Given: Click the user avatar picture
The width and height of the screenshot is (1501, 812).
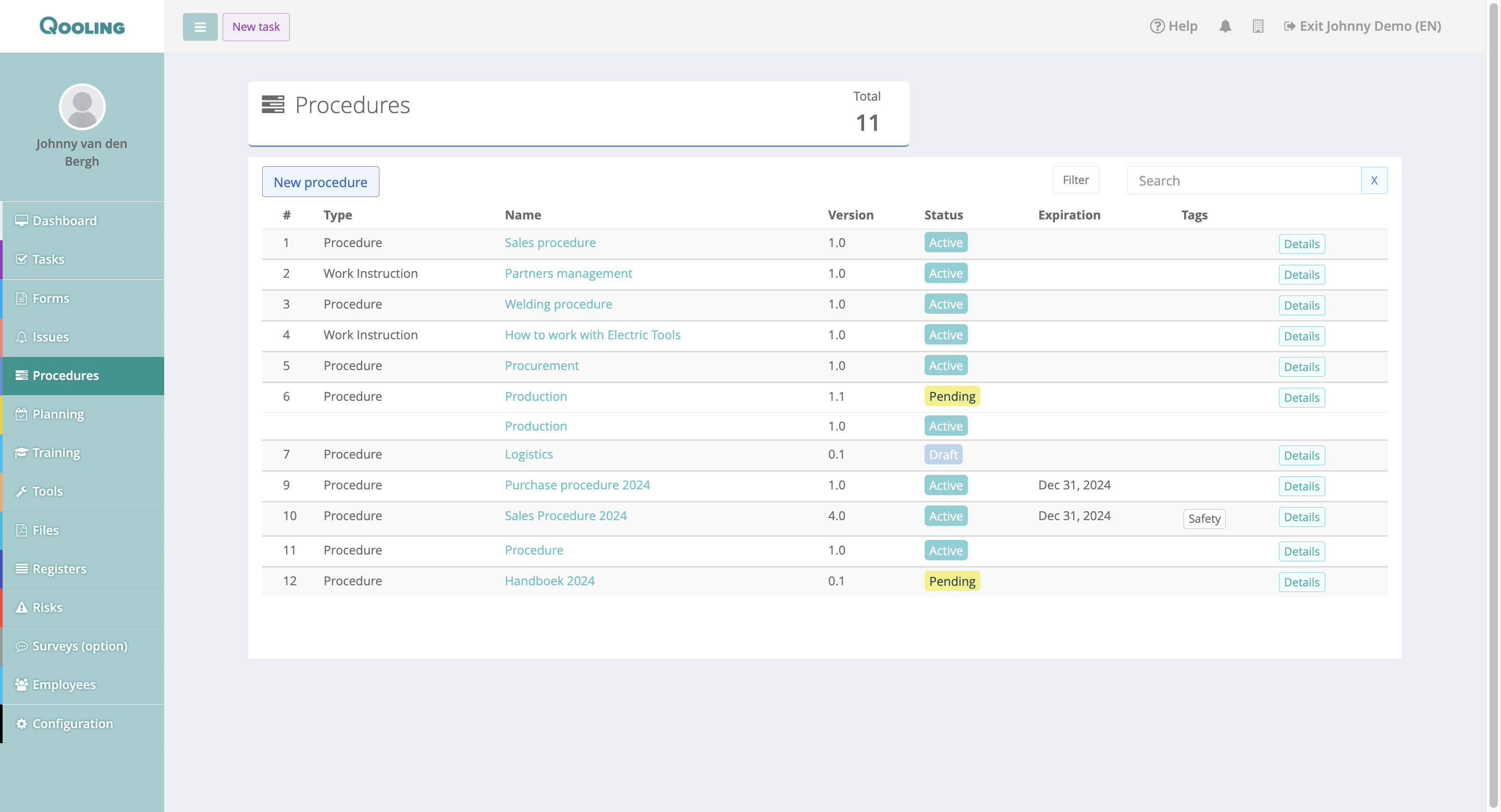Looking at the screenshot, I should click(82, 107).
